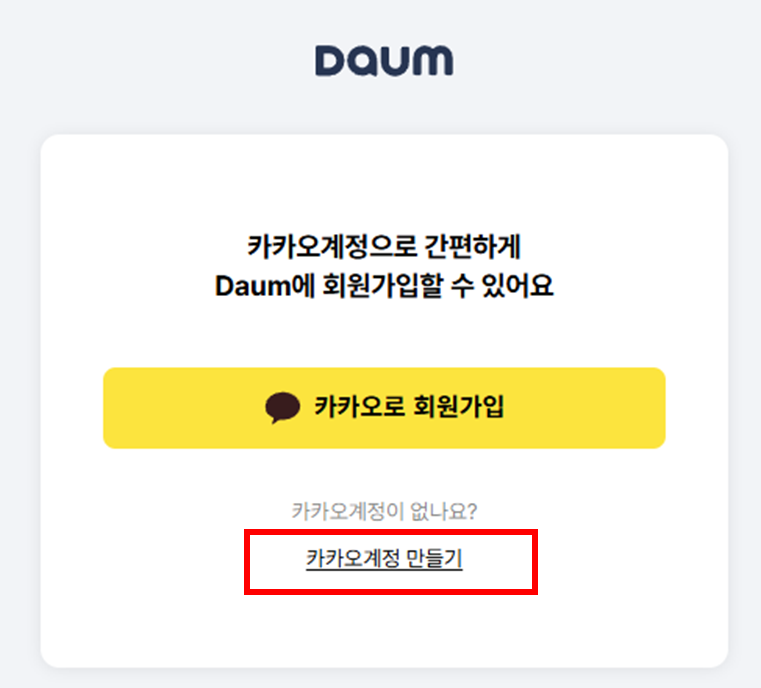
Task: Create a Kakao account via underlined link
Action: 384,559
